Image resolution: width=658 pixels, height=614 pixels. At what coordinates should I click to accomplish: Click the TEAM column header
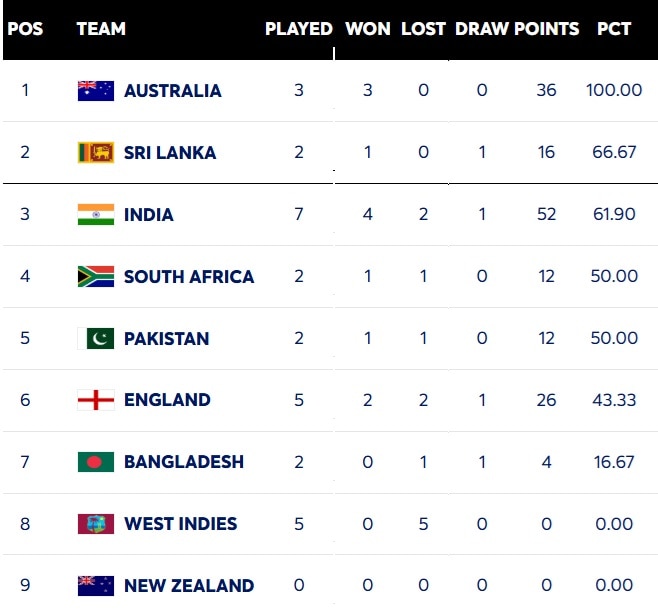coord(101,29)
